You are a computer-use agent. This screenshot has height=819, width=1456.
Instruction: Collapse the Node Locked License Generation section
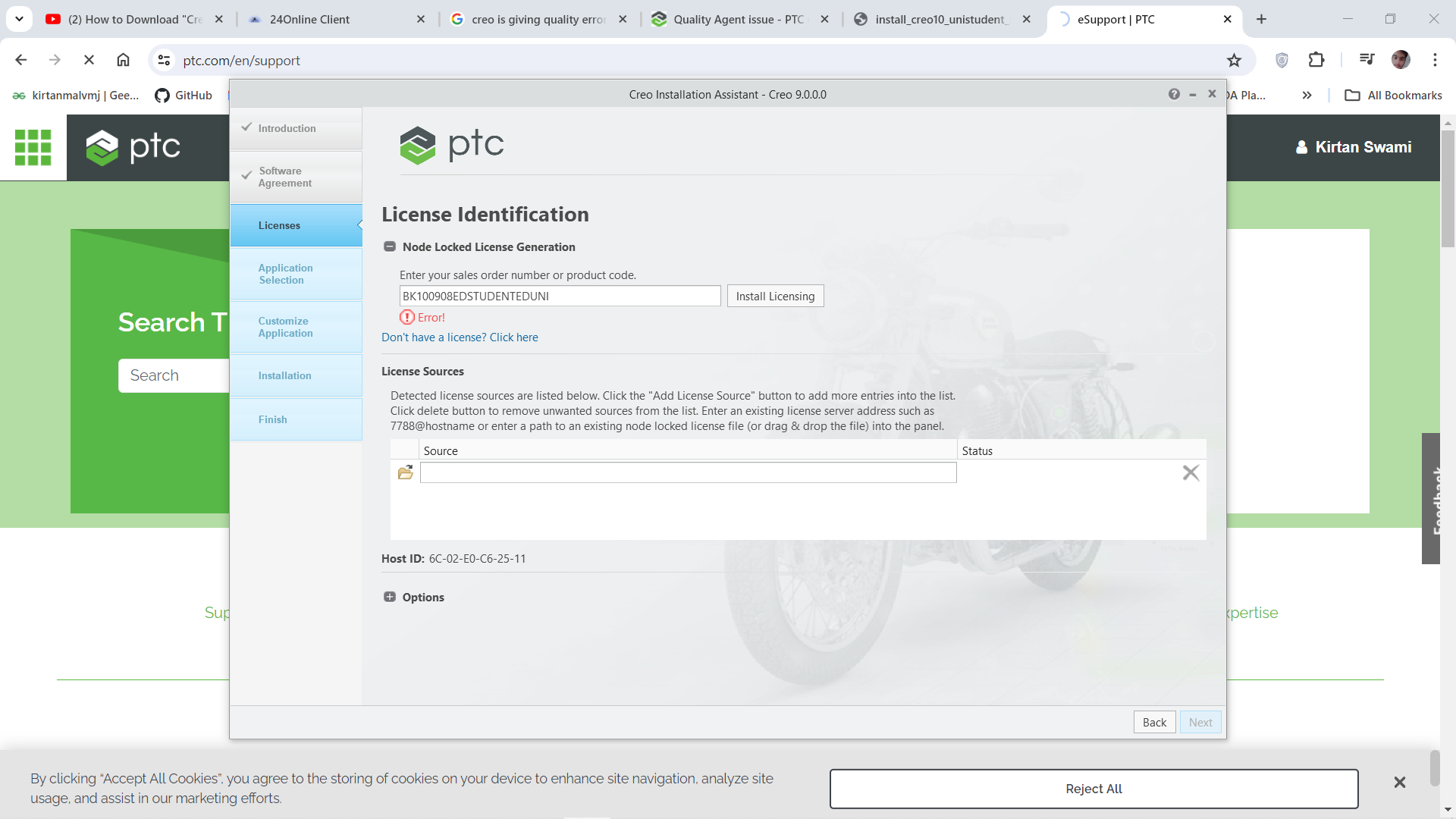coord(390,246)
